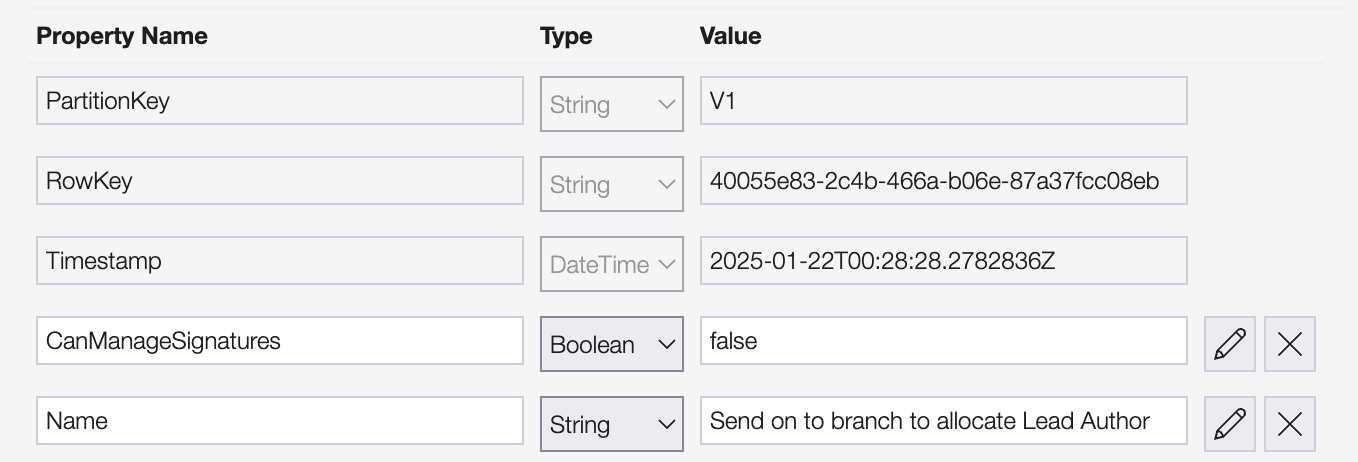Remove the Name property with X icon

(1290, 424)
